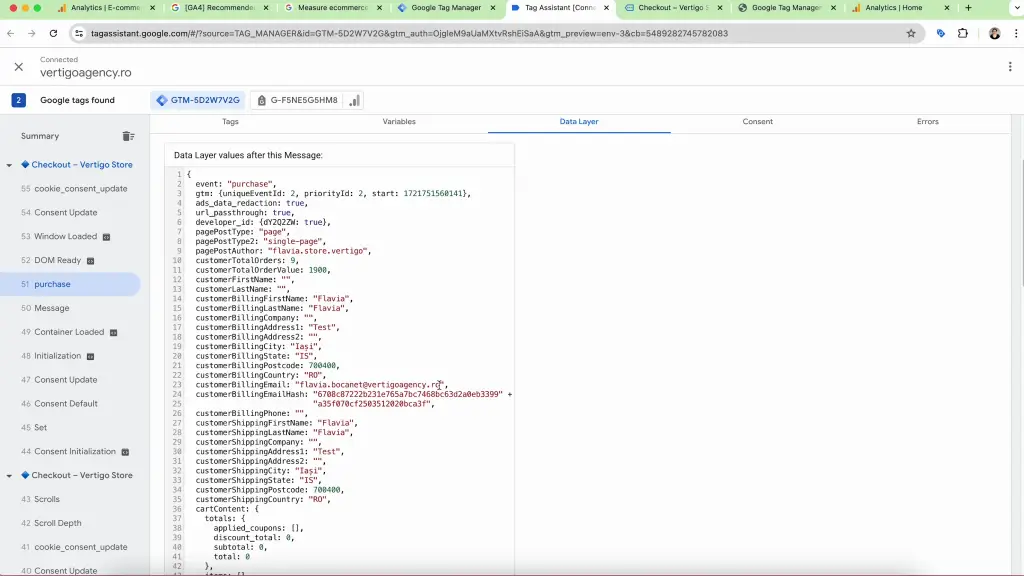Switch to the Variables tab
1024x576 pixels.
399,122
